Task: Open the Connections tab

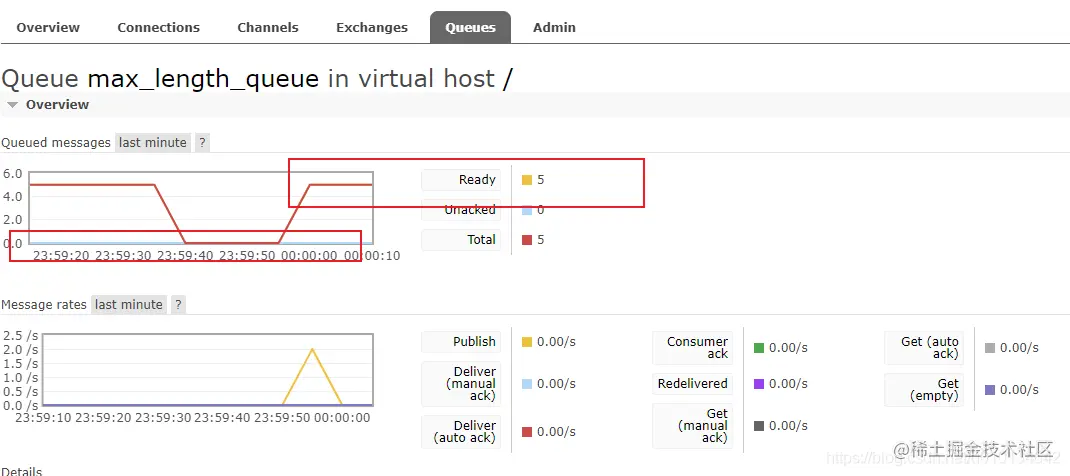Action: click(158, 27)
